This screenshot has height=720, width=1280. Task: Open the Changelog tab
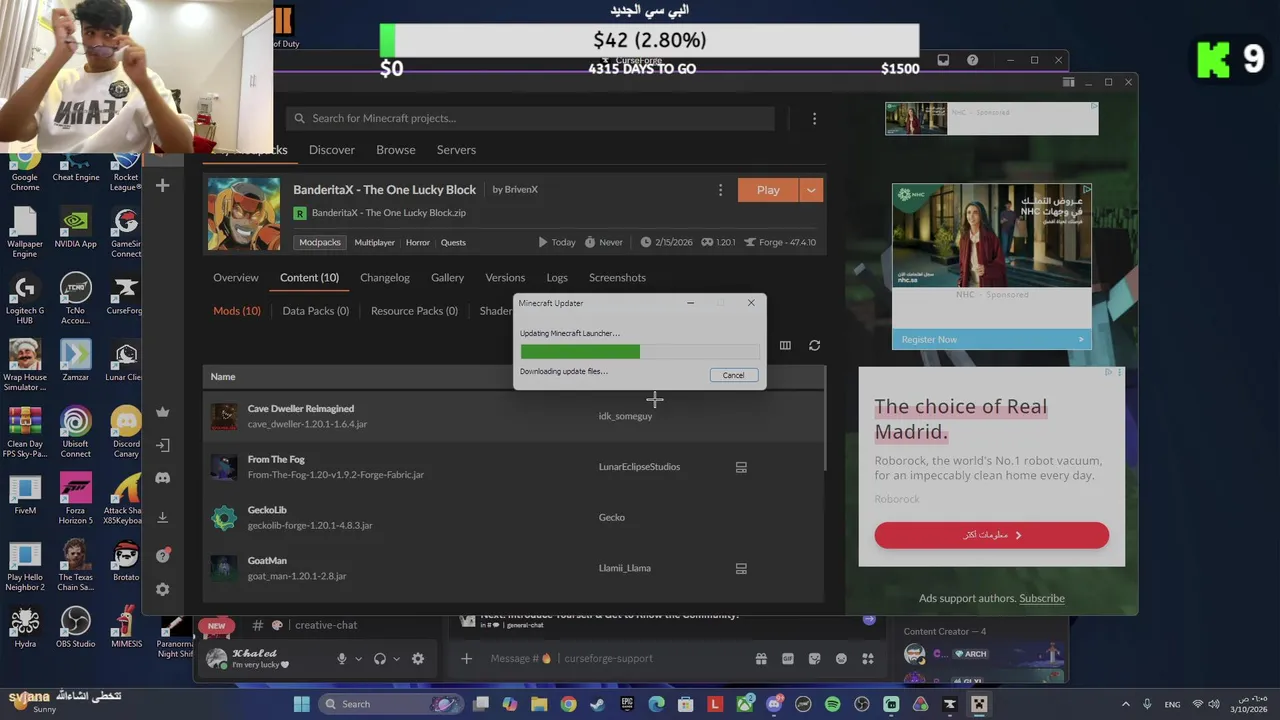(385, 277)
